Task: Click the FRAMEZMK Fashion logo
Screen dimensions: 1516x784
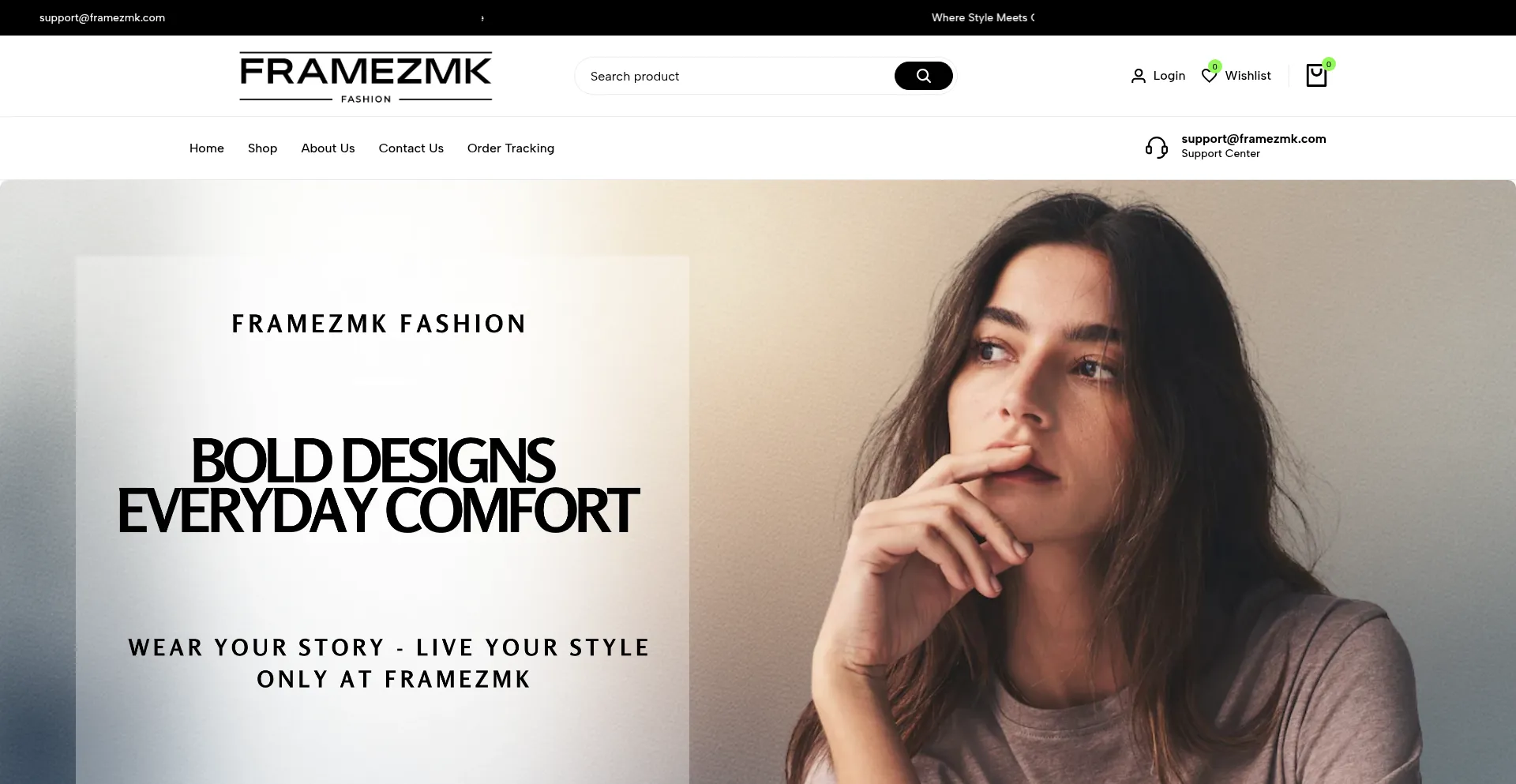Action: point(366,77)
